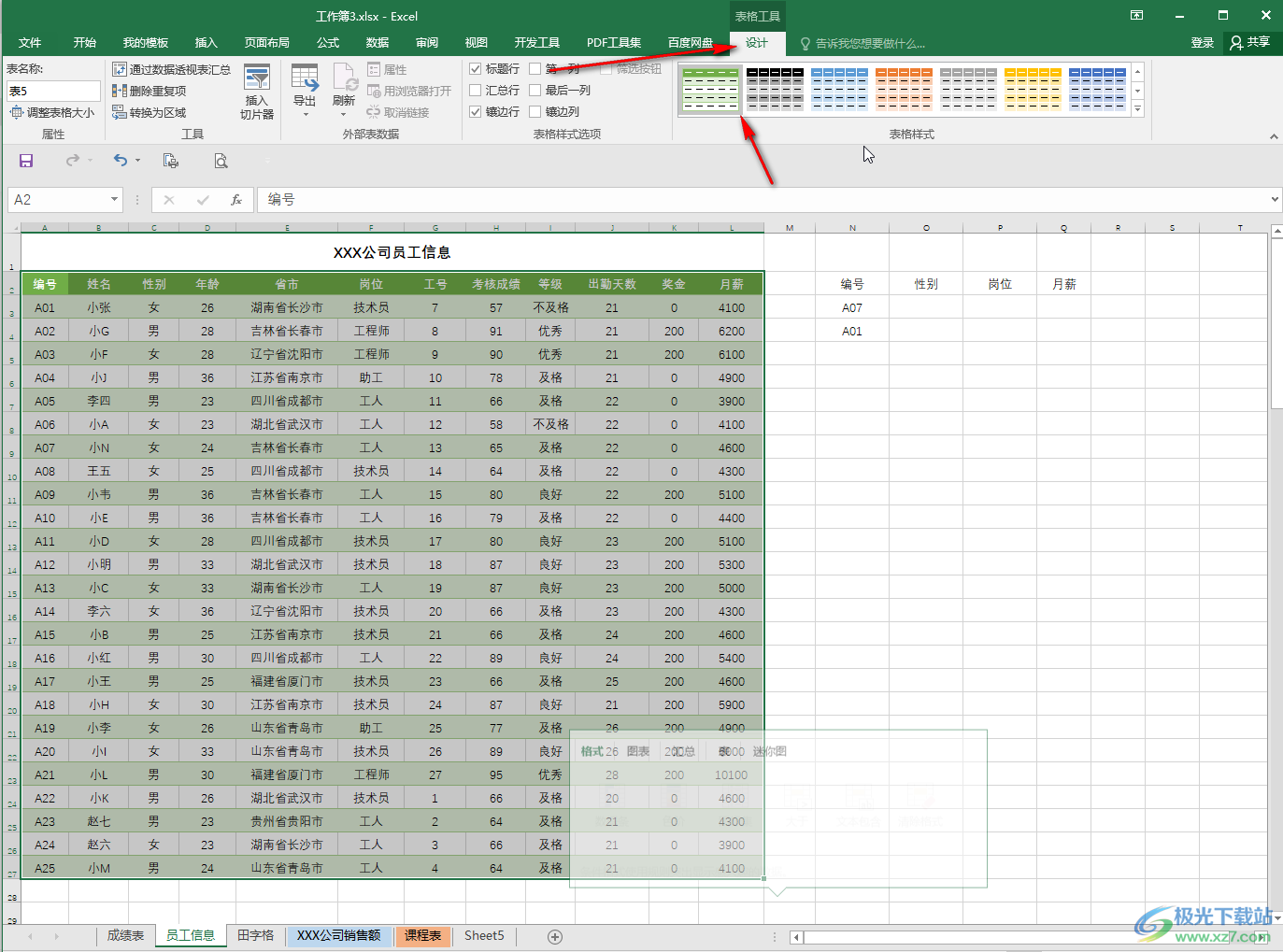Click Insert Slicer (插入切片器) icon
Image resolution: width=1283 pixels, height=952 pixels.
[x=257, y=92]
